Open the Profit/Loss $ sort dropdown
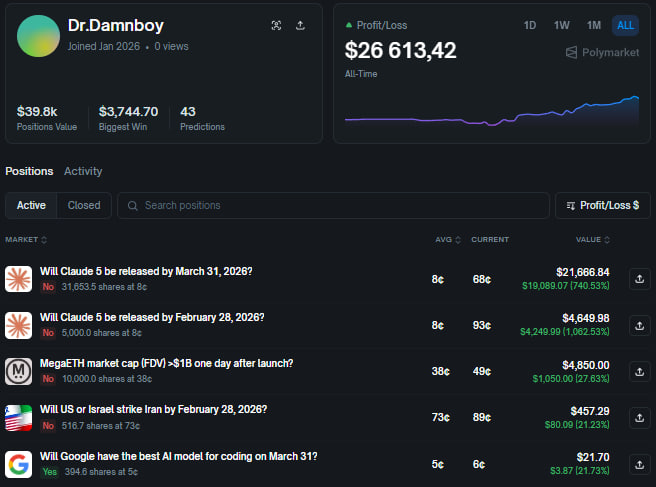This screenshot has width=656, height=487. click(x=602, y=205)
